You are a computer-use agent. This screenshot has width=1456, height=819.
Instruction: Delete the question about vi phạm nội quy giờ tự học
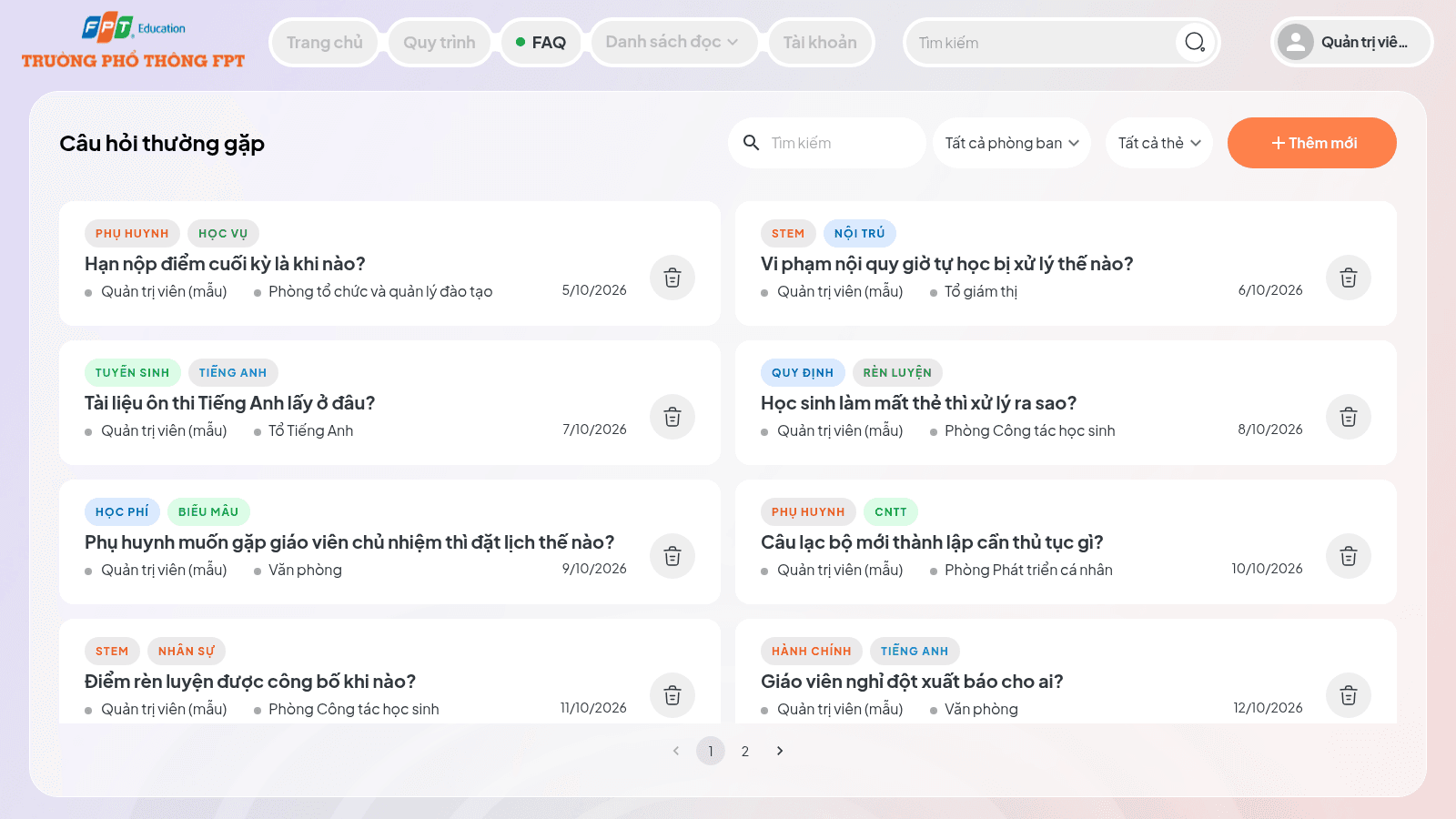pos(1349,278)
